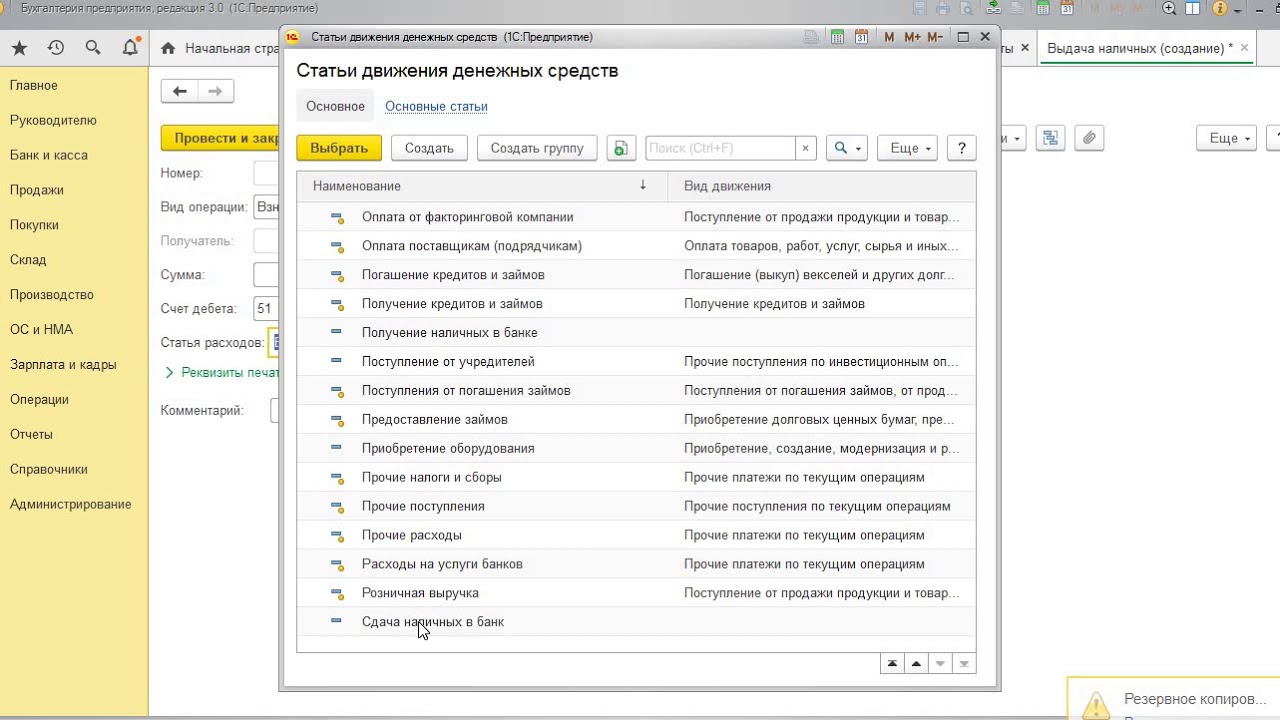Open the search magnifier dropdown in dialog
This screenshot has width=1280, height=720.
tap(848, 148)
